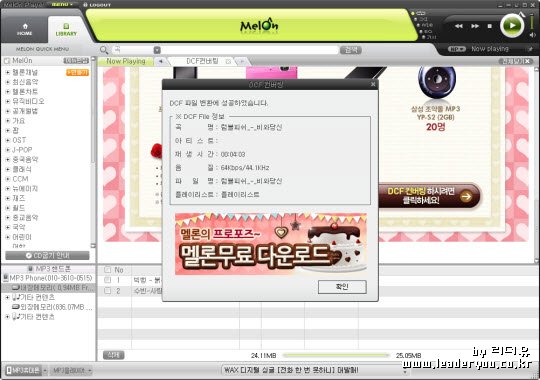Select the 국악 category
The height and width of the screenshot is (380, 540).
(19, 227)
